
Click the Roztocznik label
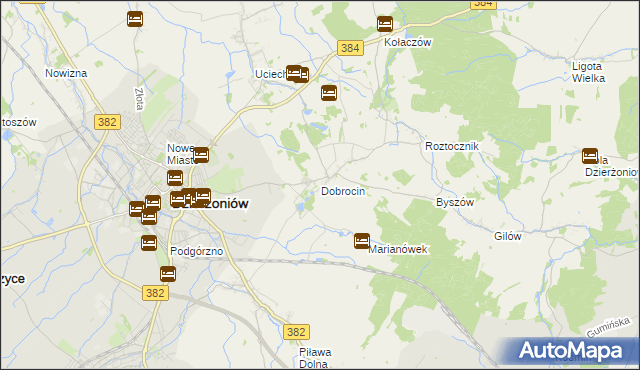452,146
